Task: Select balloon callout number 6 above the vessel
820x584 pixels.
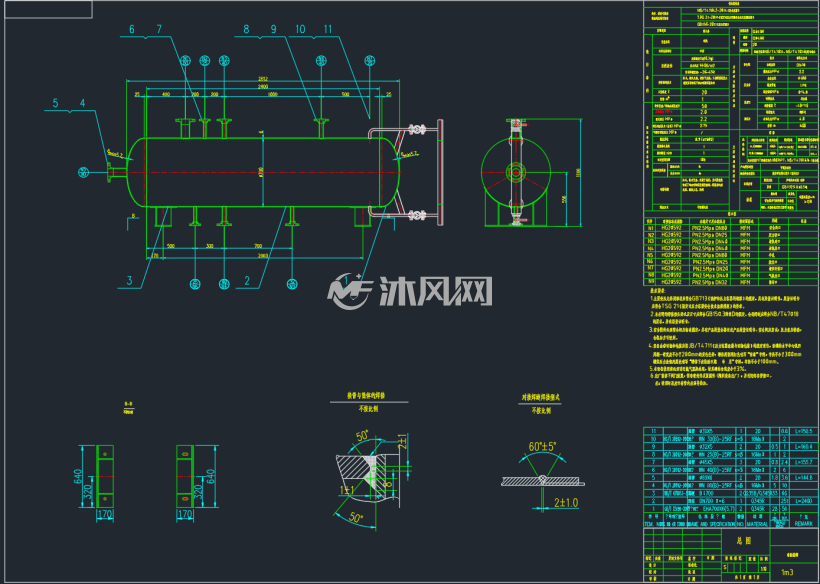Action: [x=132, y=30]
